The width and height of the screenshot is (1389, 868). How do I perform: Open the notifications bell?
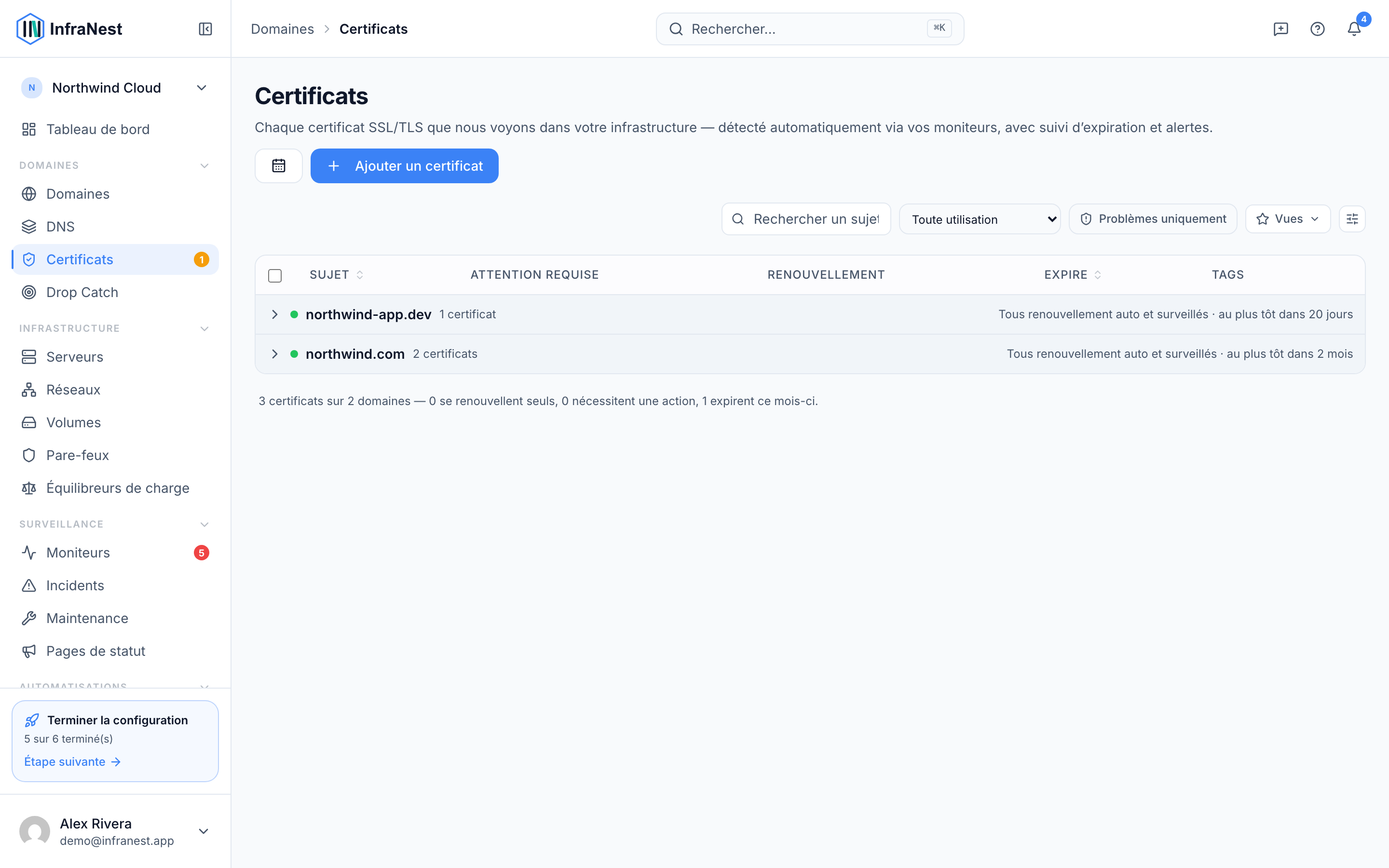(1354, 29)
